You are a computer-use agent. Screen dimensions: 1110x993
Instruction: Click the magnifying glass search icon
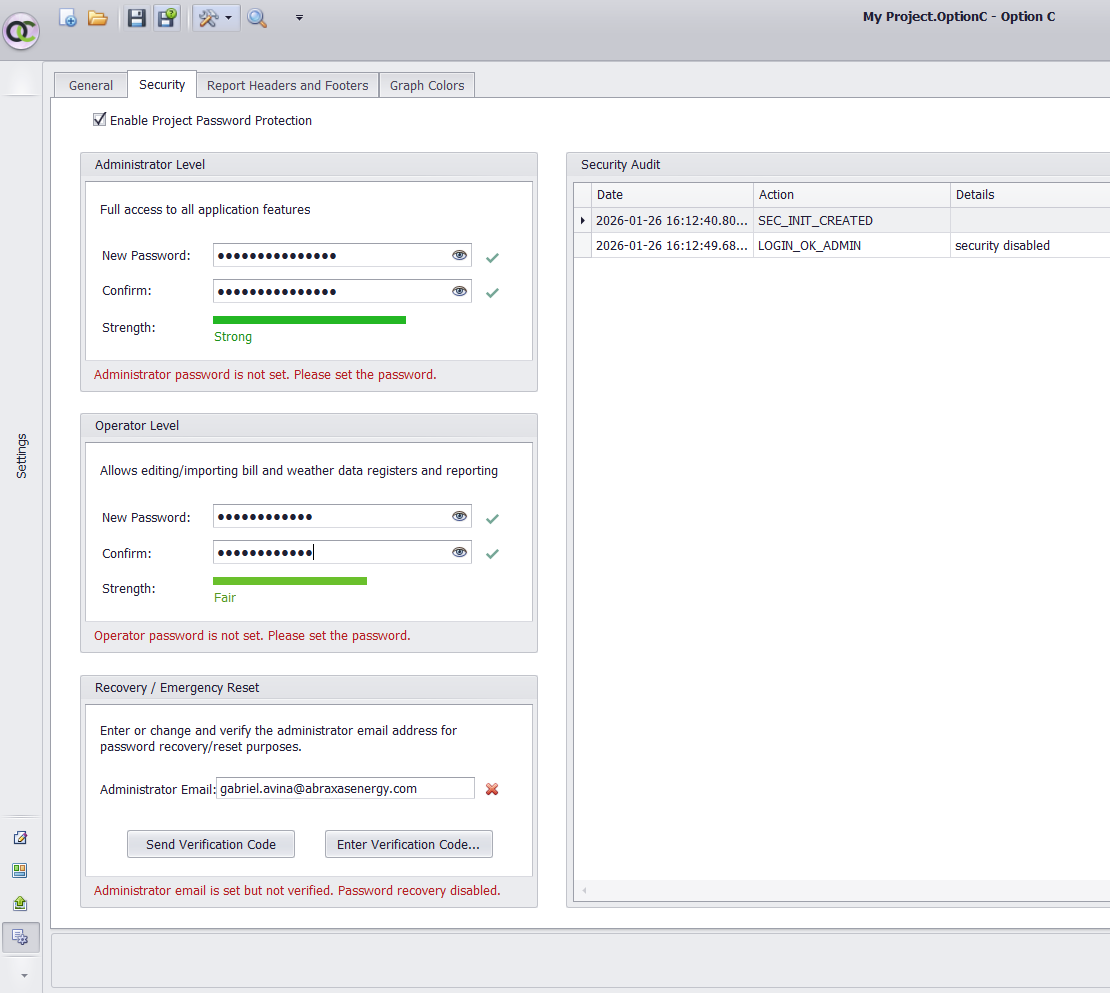tap(257, 18)
